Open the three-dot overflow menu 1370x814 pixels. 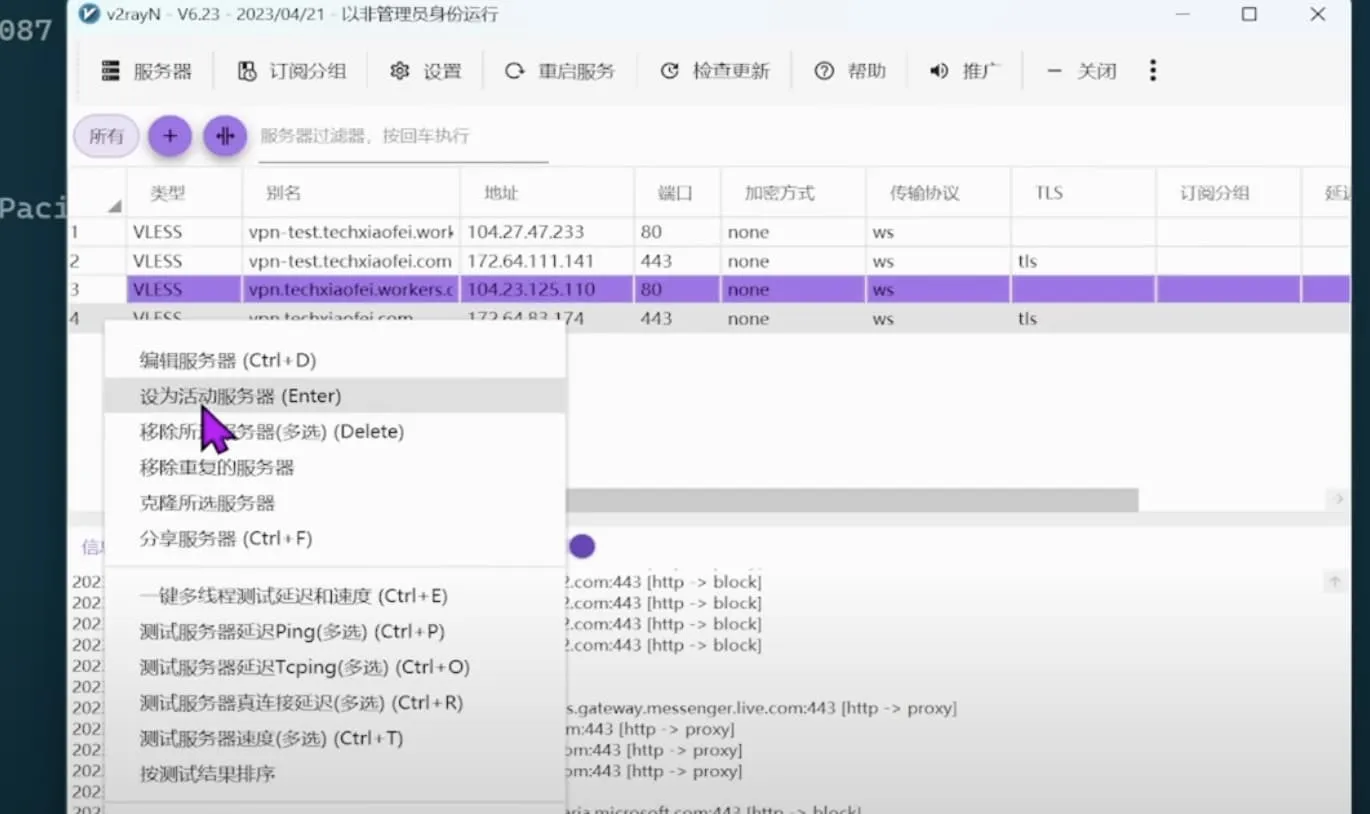tap(1153, 70)
